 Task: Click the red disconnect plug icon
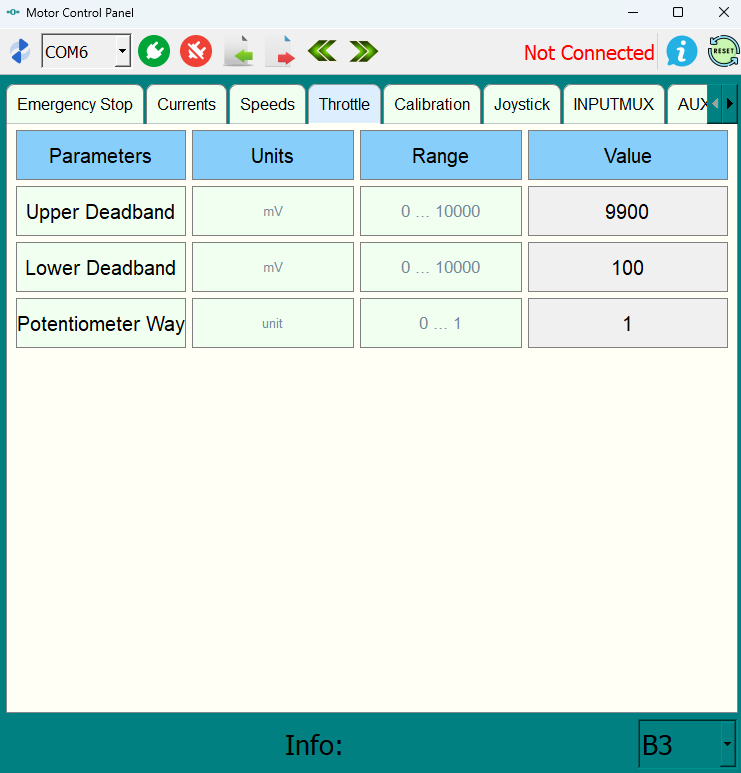(196, 51)
